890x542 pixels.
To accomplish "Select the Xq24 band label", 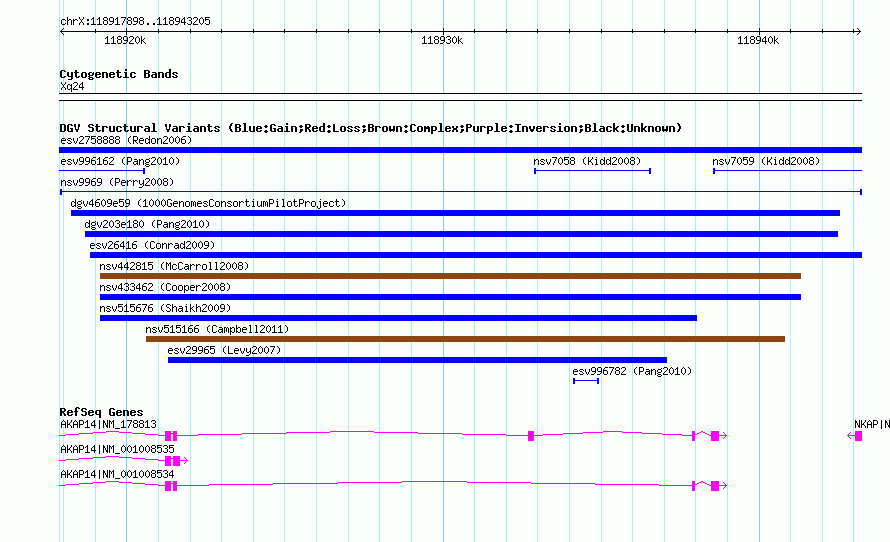I will 72,86.
